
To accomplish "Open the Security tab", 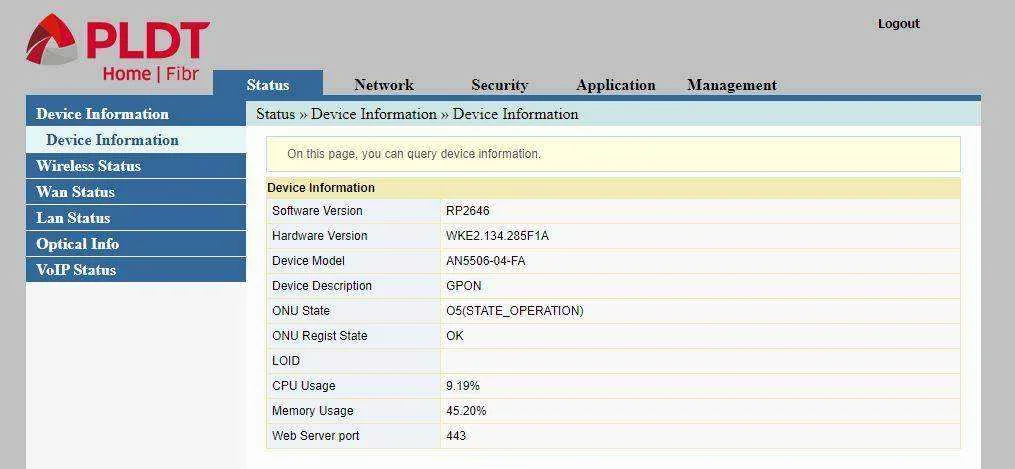I will point(499,85).
